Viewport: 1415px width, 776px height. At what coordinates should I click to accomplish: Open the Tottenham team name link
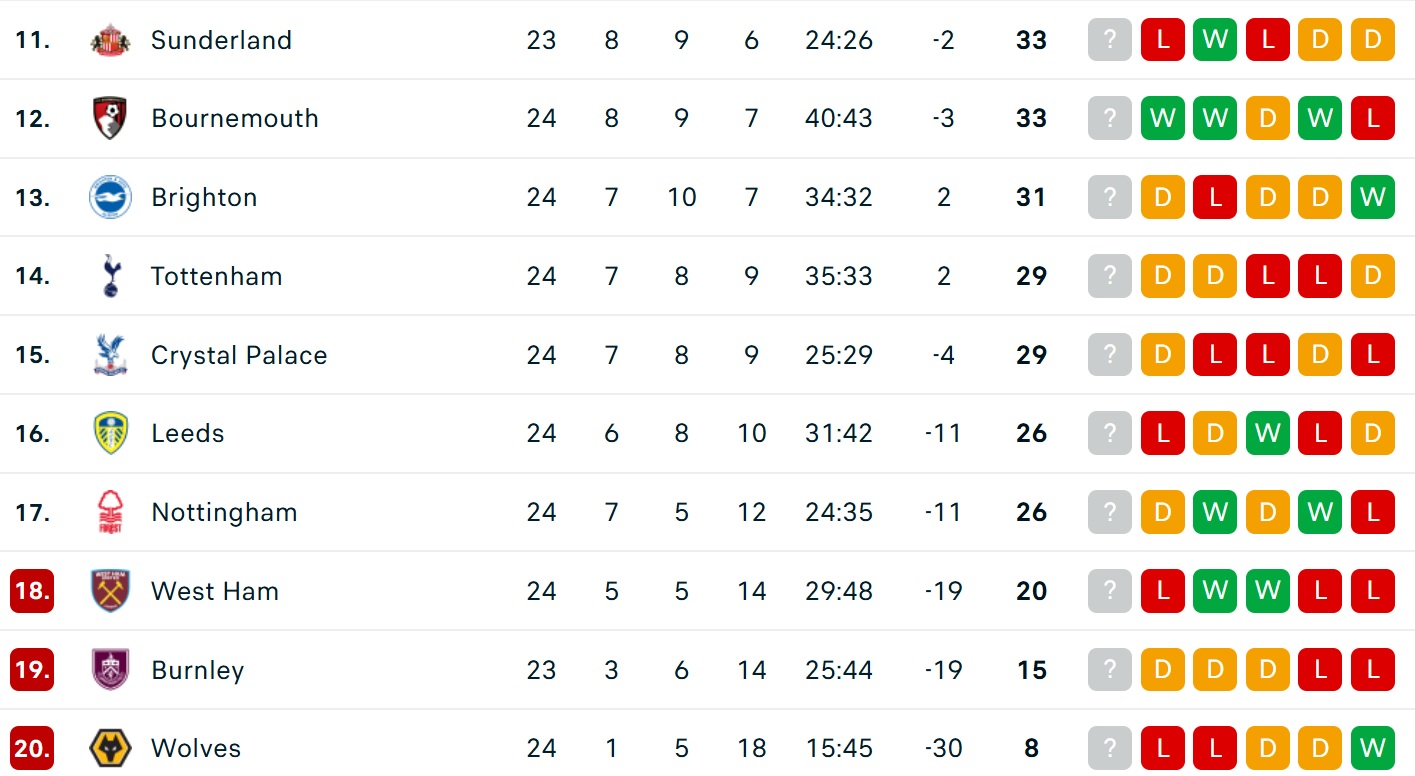(217, 276)
